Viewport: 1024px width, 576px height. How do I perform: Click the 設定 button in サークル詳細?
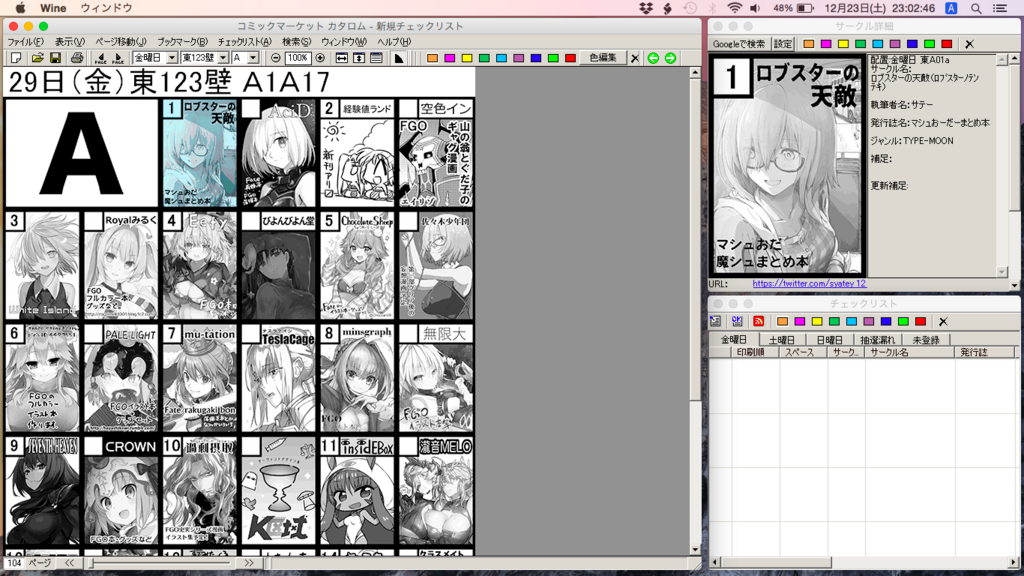pos(782,44)
